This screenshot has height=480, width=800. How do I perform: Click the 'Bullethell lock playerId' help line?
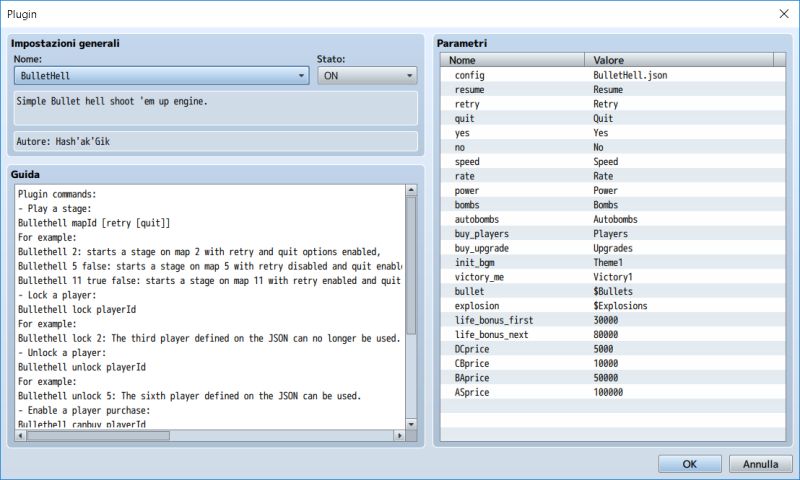point(77,309)
